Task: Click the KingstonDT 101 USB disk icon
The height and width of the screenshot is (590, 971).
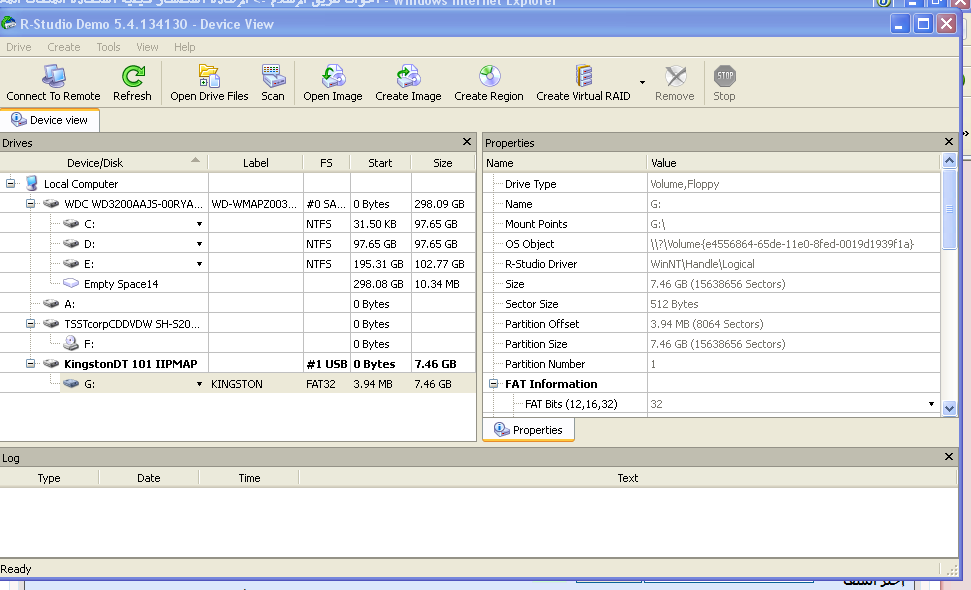Action: (x=51, y=363)
